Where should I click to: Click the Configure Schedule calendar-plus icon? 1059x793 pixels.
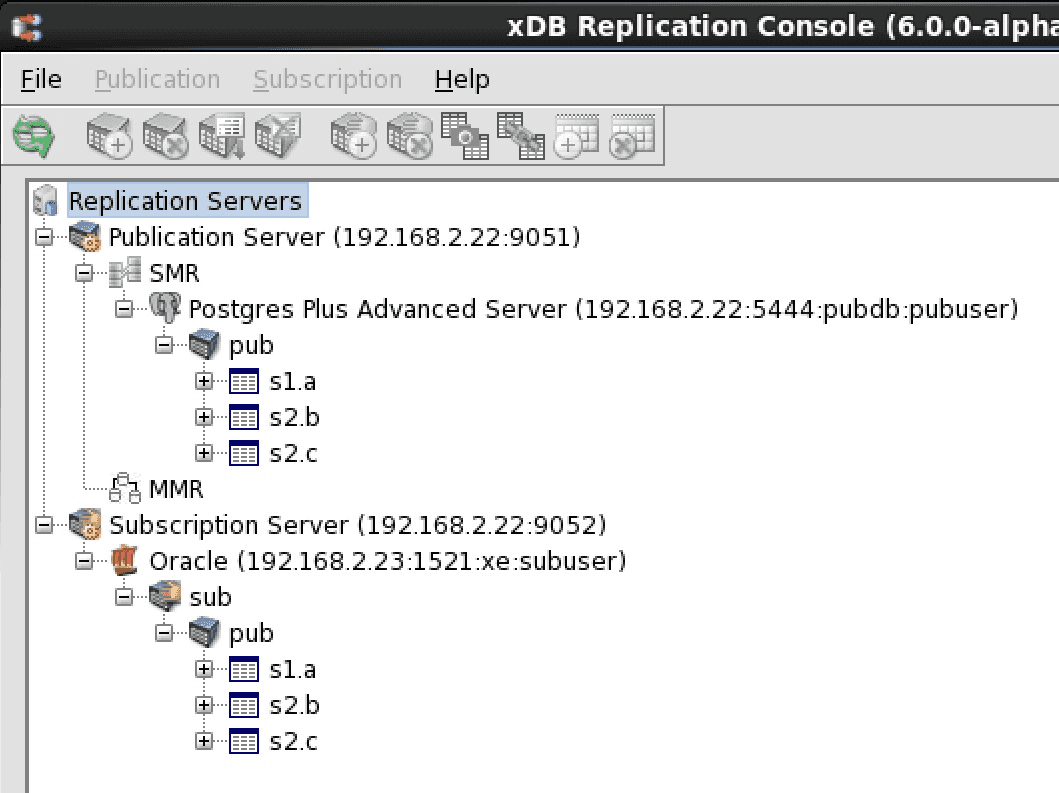577,135
